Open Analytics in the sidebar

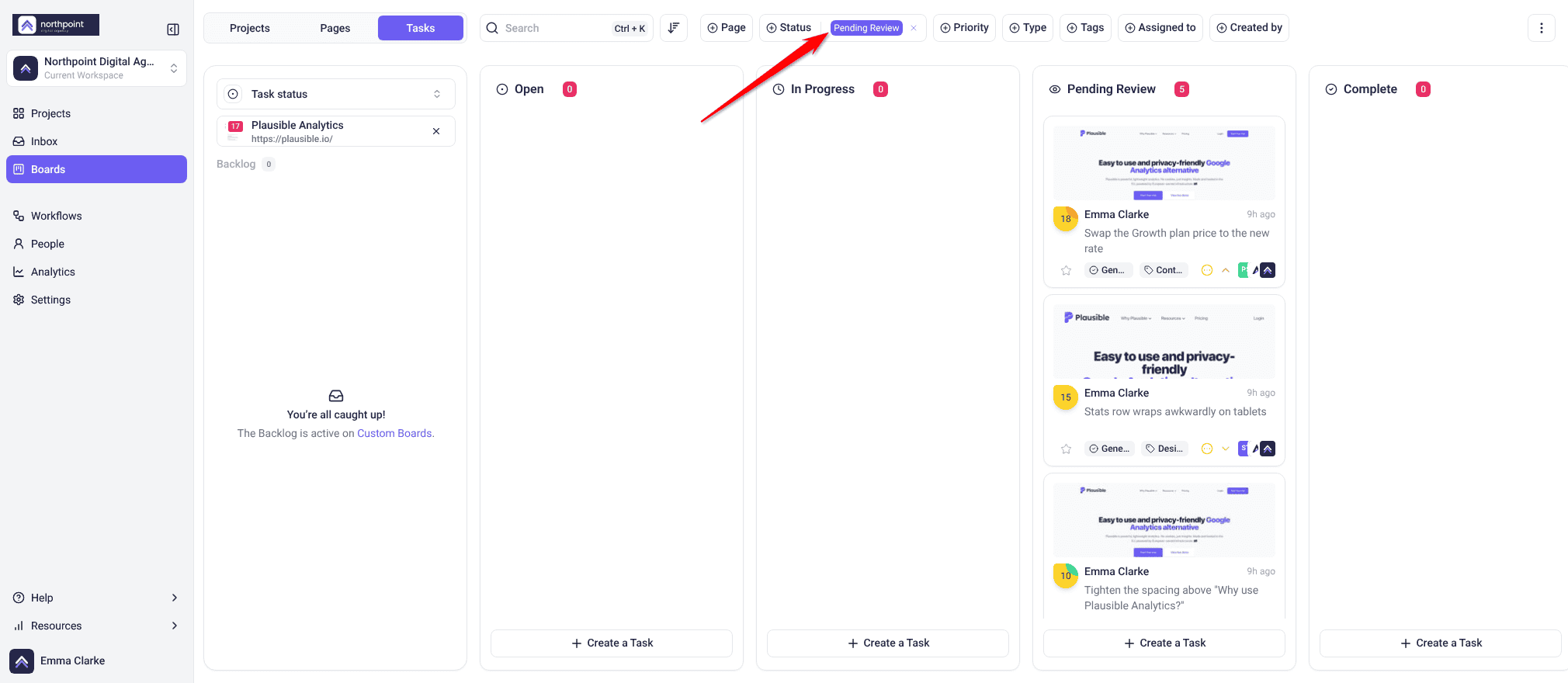[96, 272]
